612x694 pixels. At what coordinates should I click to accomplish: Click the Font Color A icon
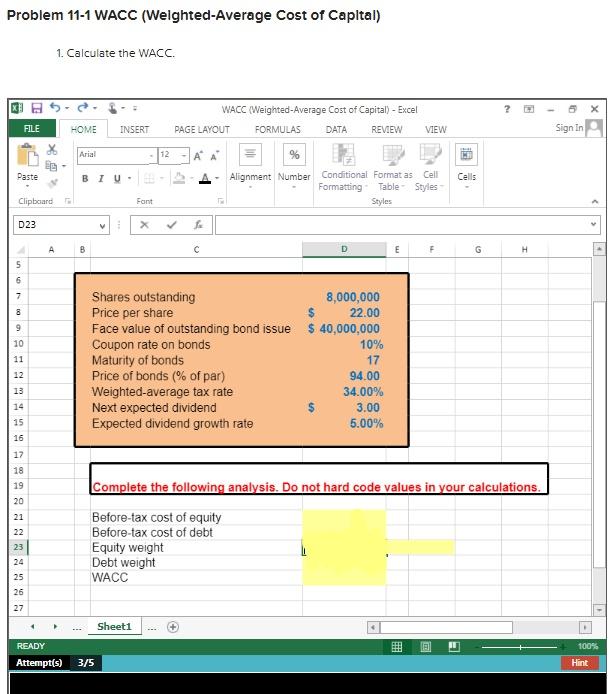[x=205, y=178]
